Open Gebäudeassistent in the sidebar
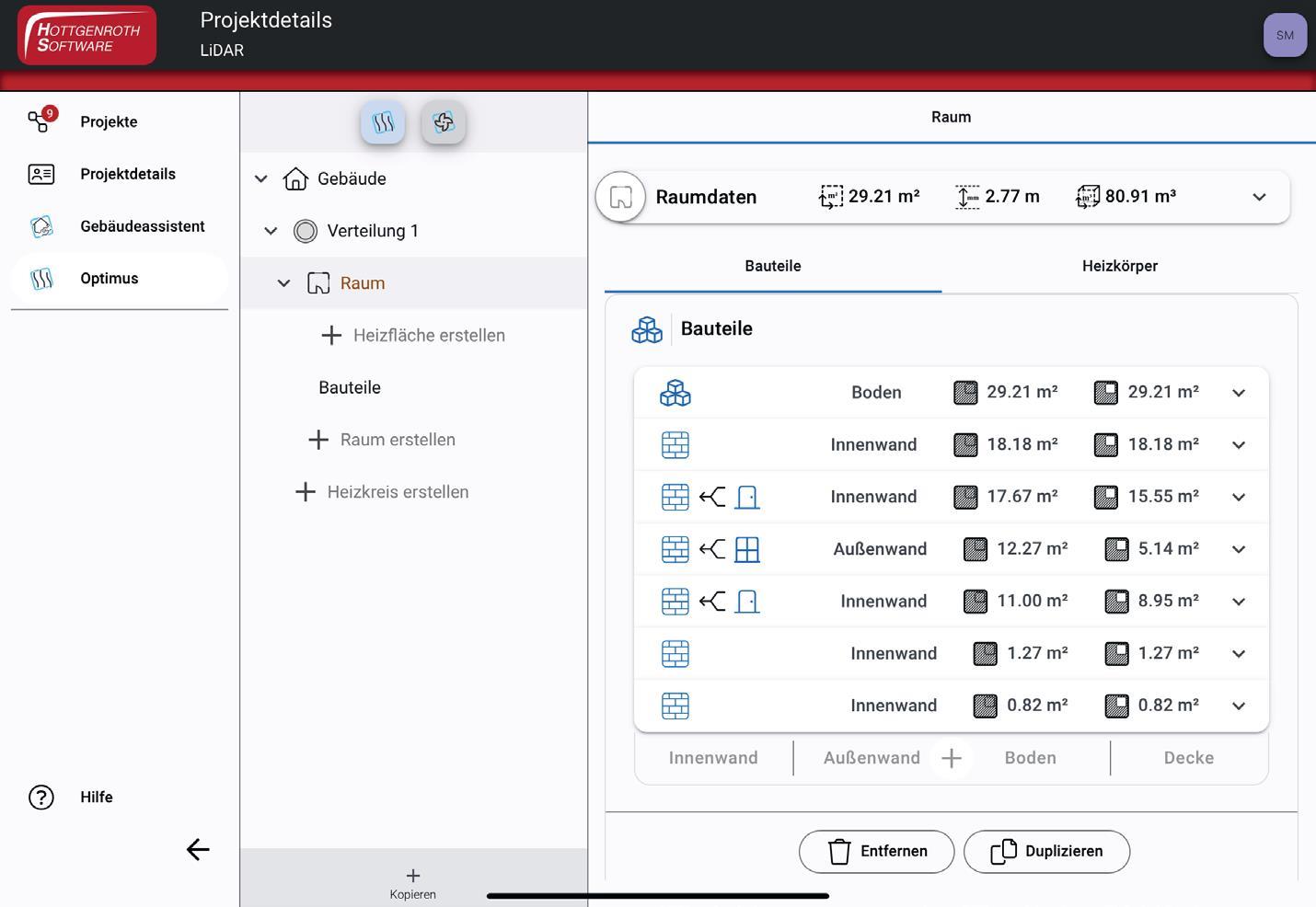 coord(143,226)
